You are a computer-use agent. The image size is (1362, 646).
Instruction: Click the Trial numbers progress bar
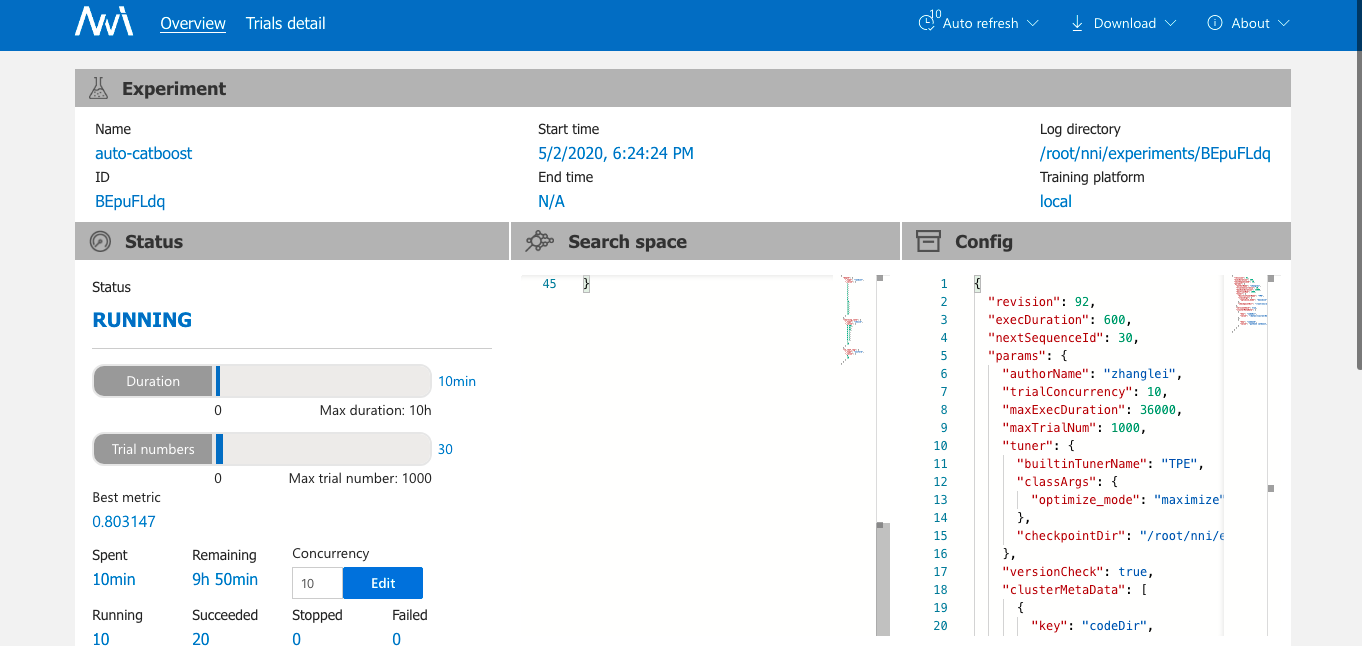click(x=262, y=449)
